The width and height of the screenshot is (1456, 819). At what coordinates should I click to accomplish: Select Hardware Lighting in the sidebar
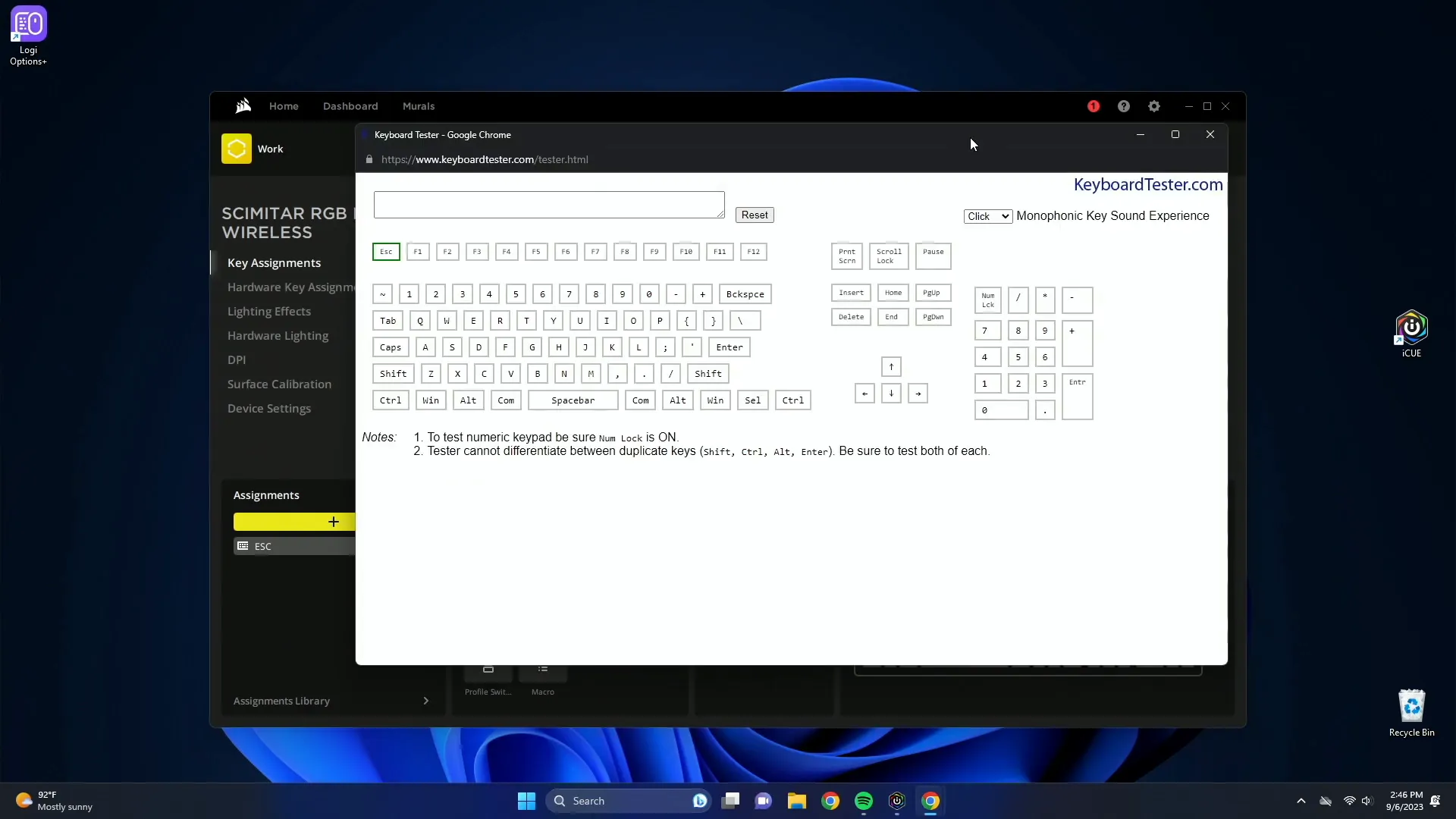(278, 336)
